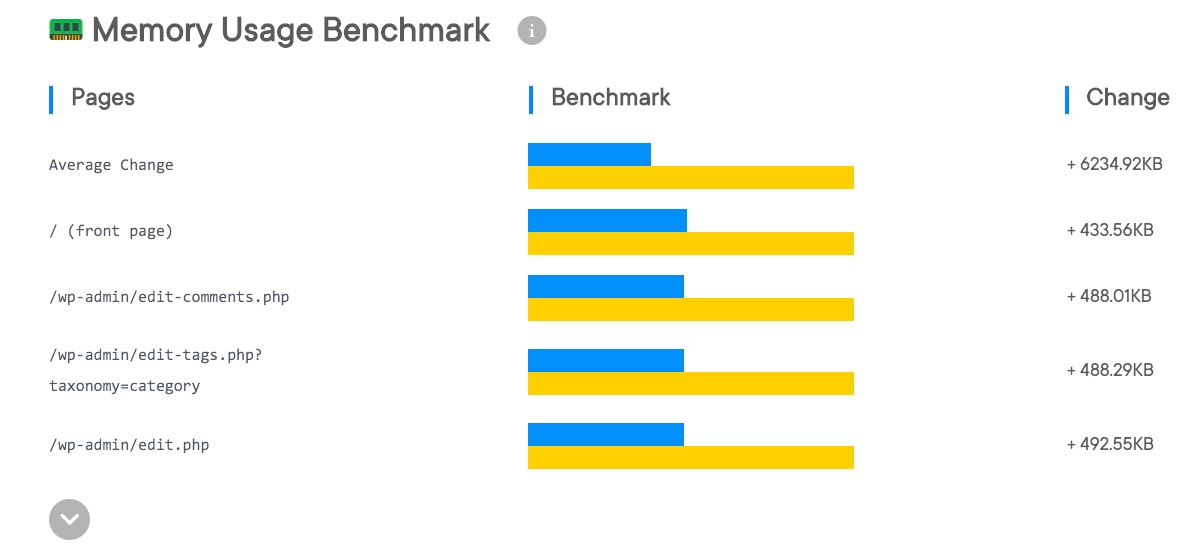
Task: Select the Pages column header
Action: [x=103, y=98]
